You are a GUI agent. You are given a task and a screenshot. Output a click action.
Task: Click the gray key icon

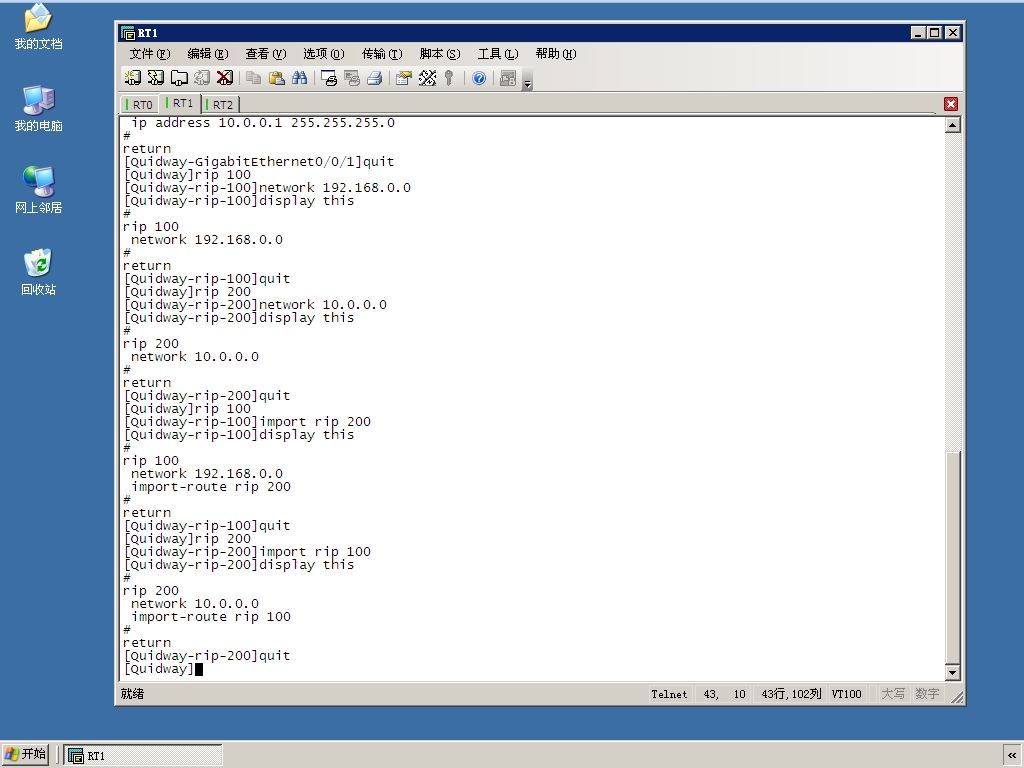[x=449, y=78]
